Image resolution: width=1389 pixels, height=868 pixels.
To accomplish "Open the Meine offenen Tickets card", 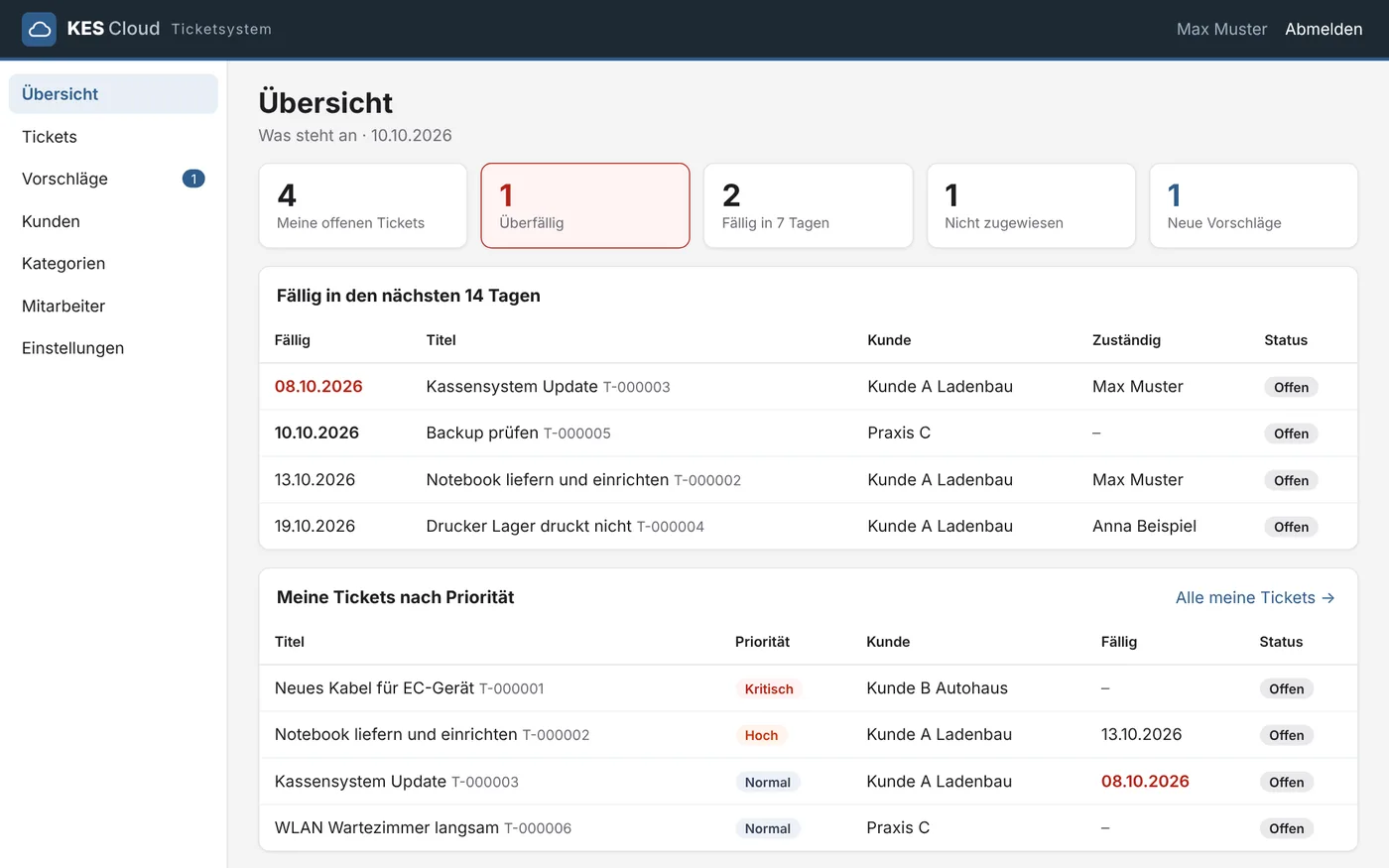I will (x=363, y=205).
